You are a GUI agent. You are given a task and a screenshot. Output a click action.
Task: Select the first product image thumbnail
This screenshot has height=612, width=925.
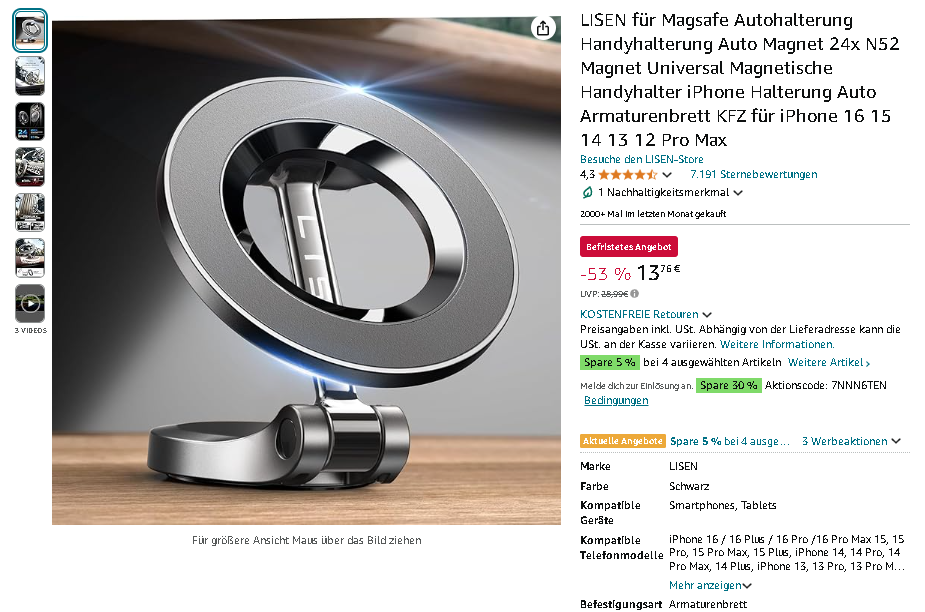tap(30, 31)
